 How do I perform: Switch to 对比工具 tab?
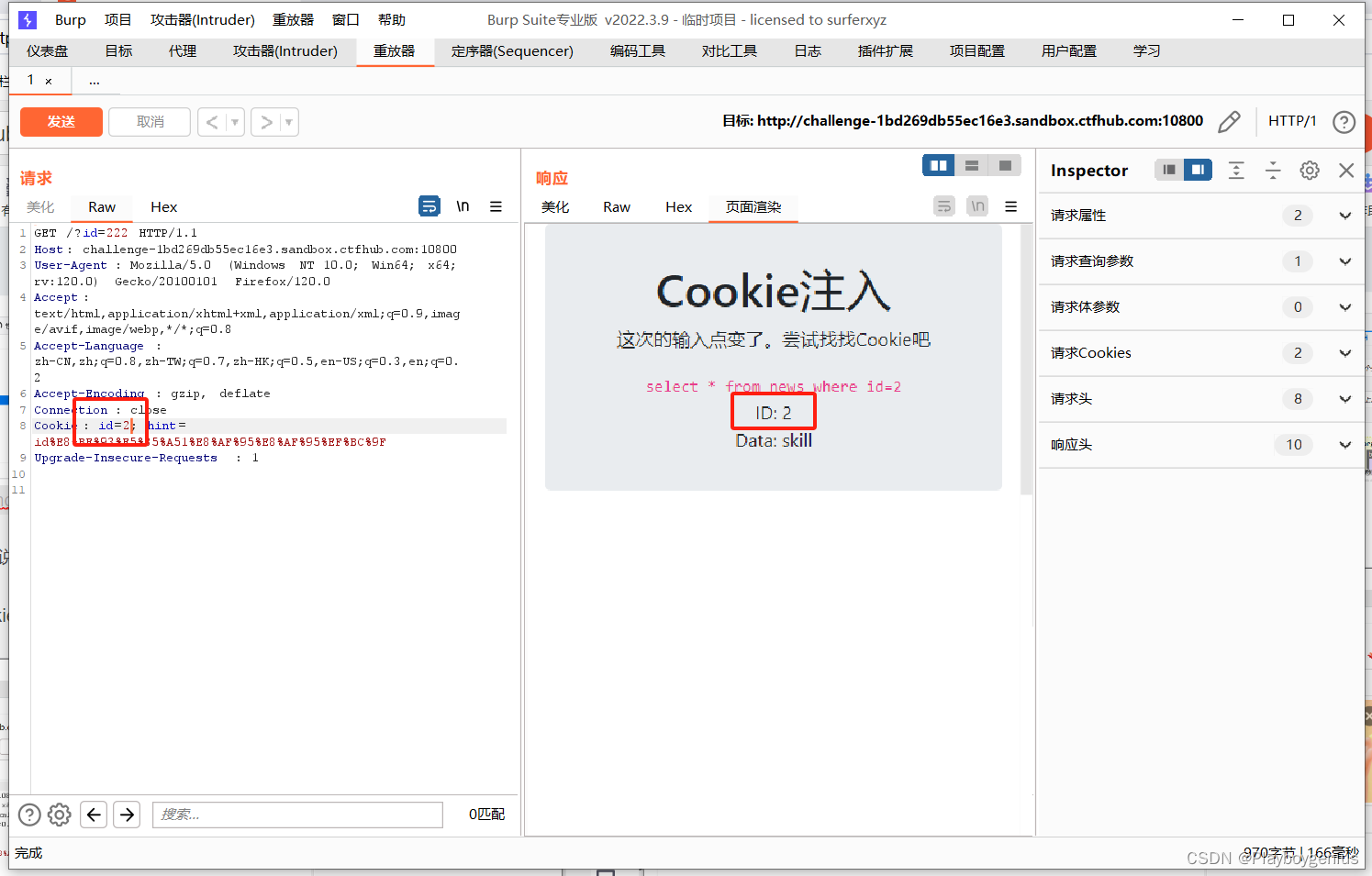[x=730, y=51]
